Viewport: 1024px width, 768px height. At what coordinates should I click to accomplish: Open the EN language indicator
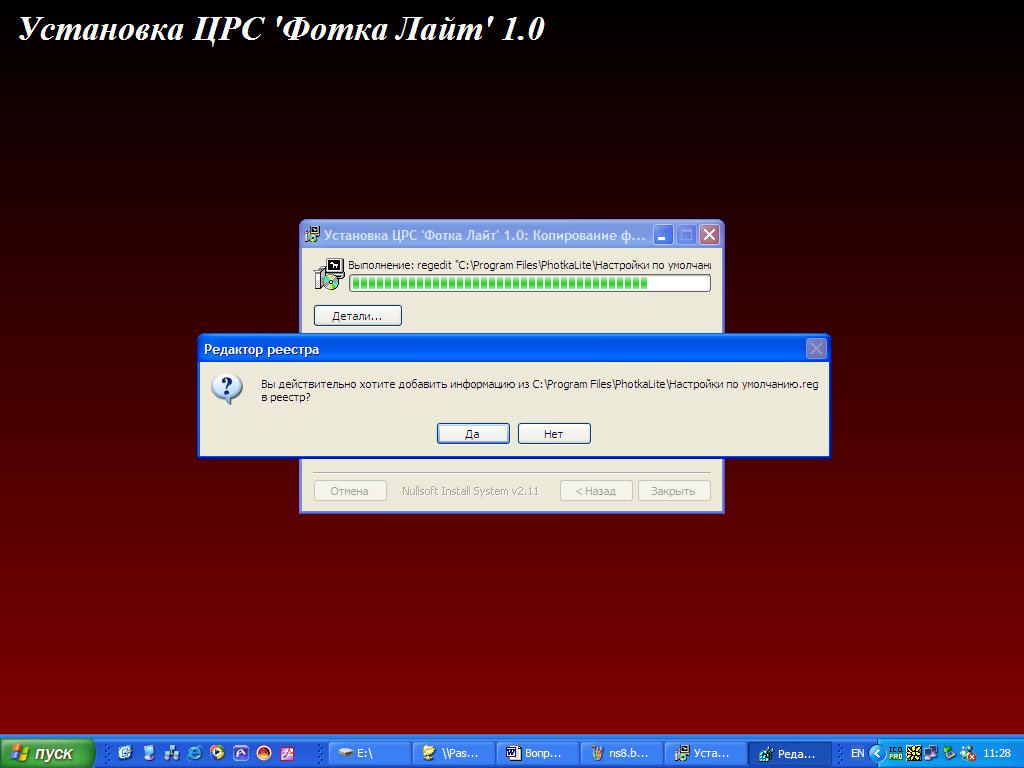point(857,753)
